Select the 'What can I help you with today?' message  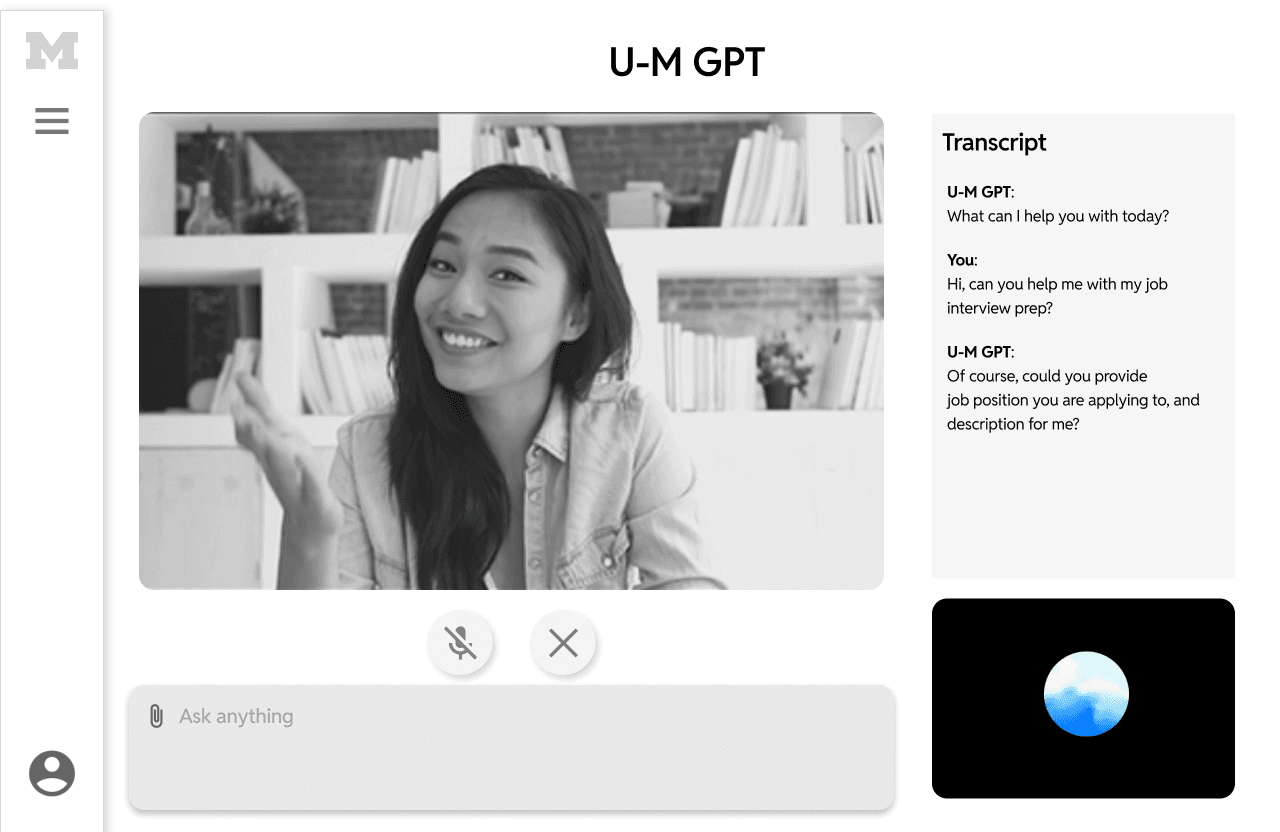(1058, 216)
